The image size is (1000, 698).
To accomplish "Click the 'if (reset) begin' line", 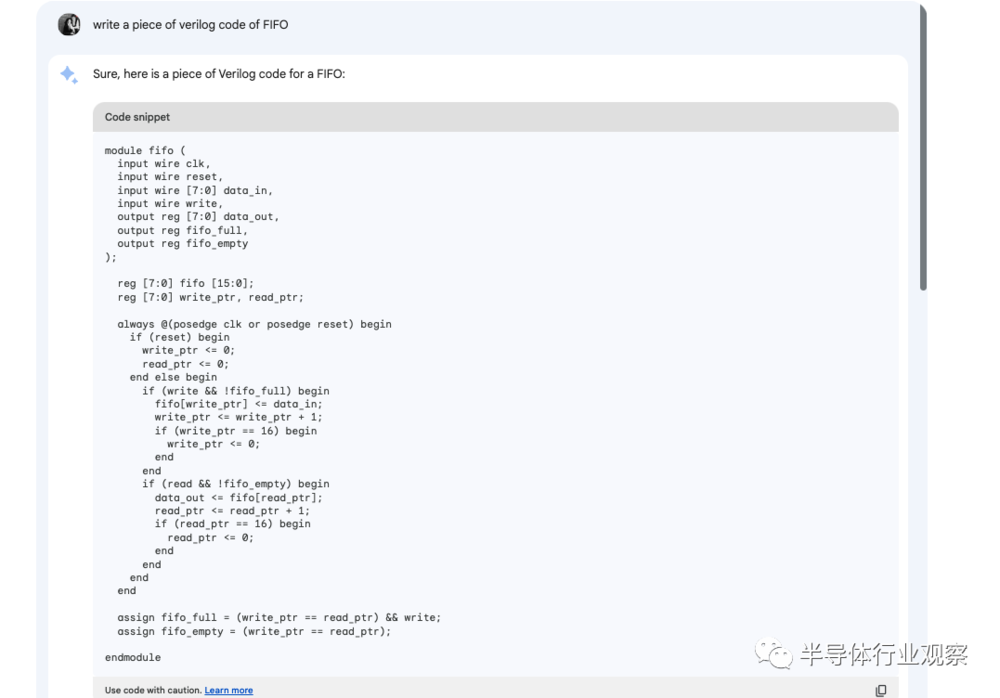I will coord(179,337).
